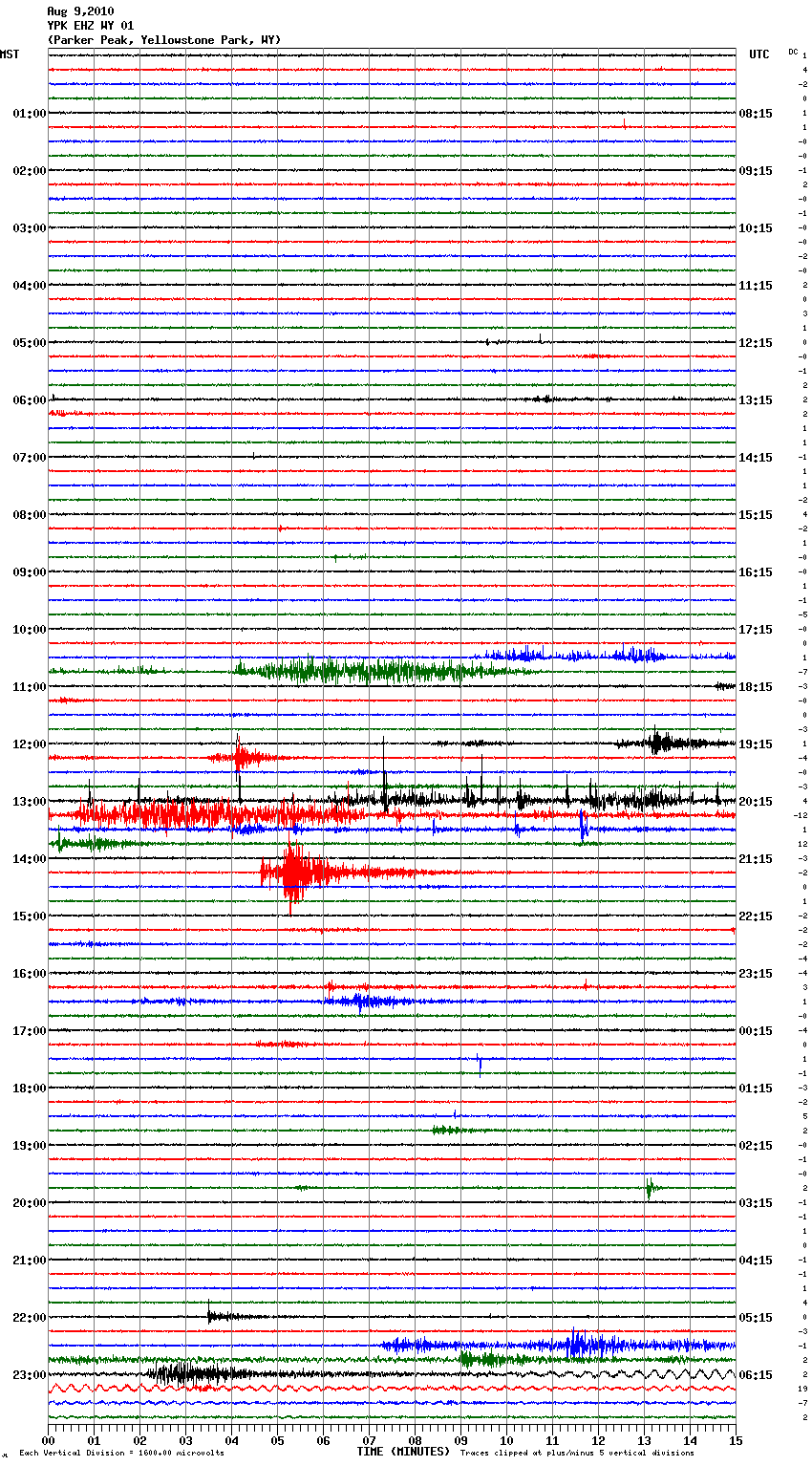Screen dimensions: 812x1466
Task: Click the 'DC' column header
Action: [793, 52]
